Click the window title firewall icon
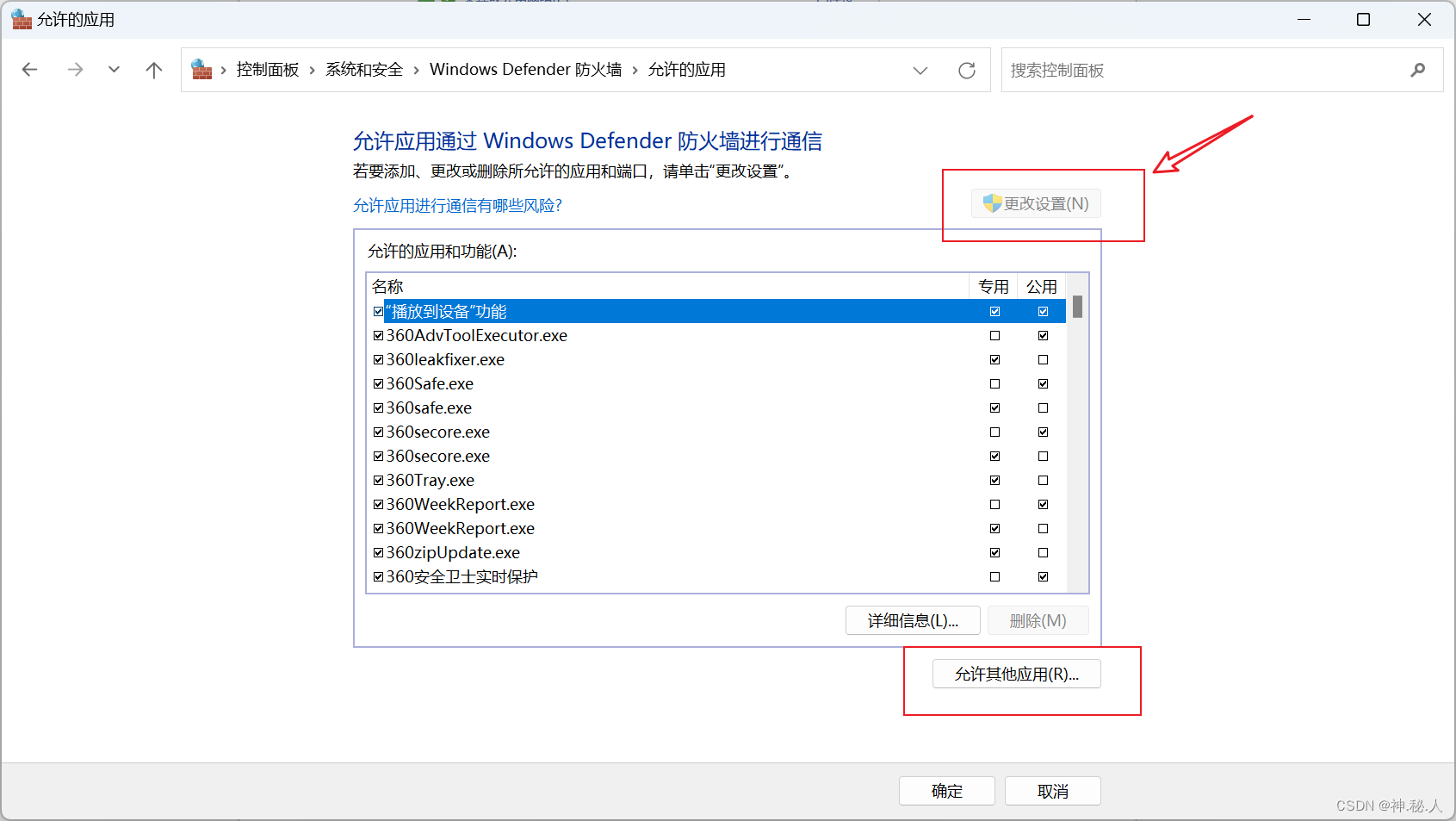This screenshot has height=821, width=1456. (x=21, y=19)
